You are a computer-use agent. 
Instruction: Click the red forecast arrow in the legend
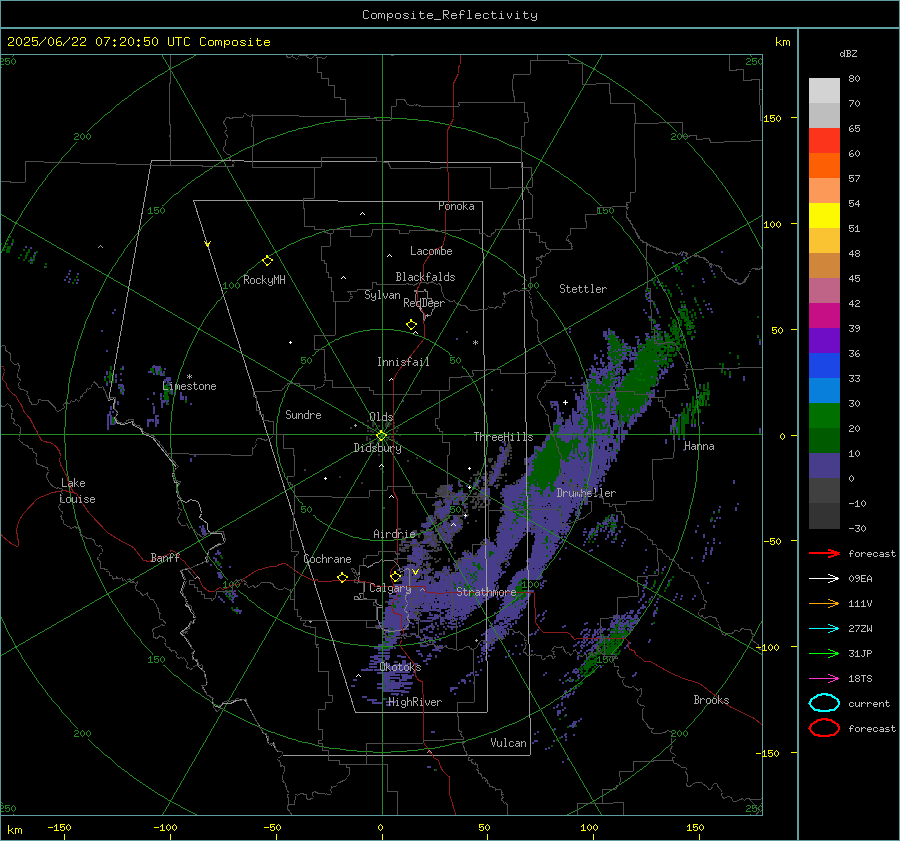(x=824, y=553)
